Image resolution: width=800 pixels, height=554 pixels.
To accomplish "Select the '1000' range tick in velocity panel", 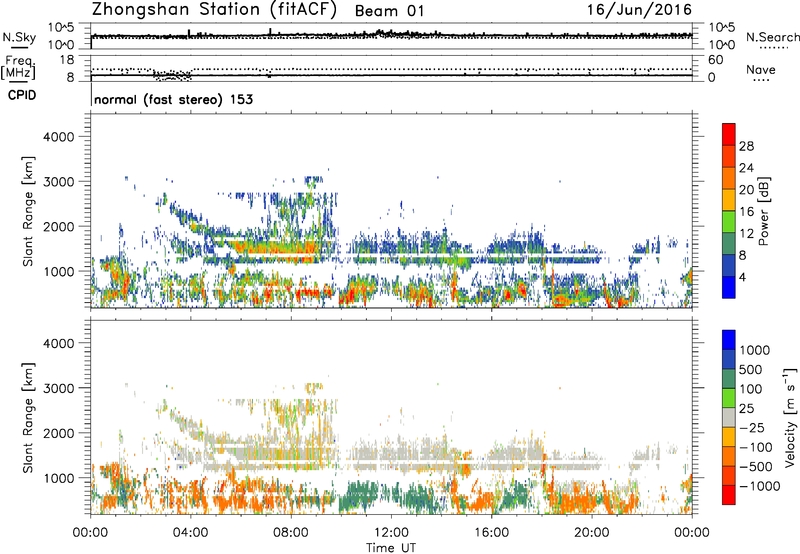I will tap(58, 478).
